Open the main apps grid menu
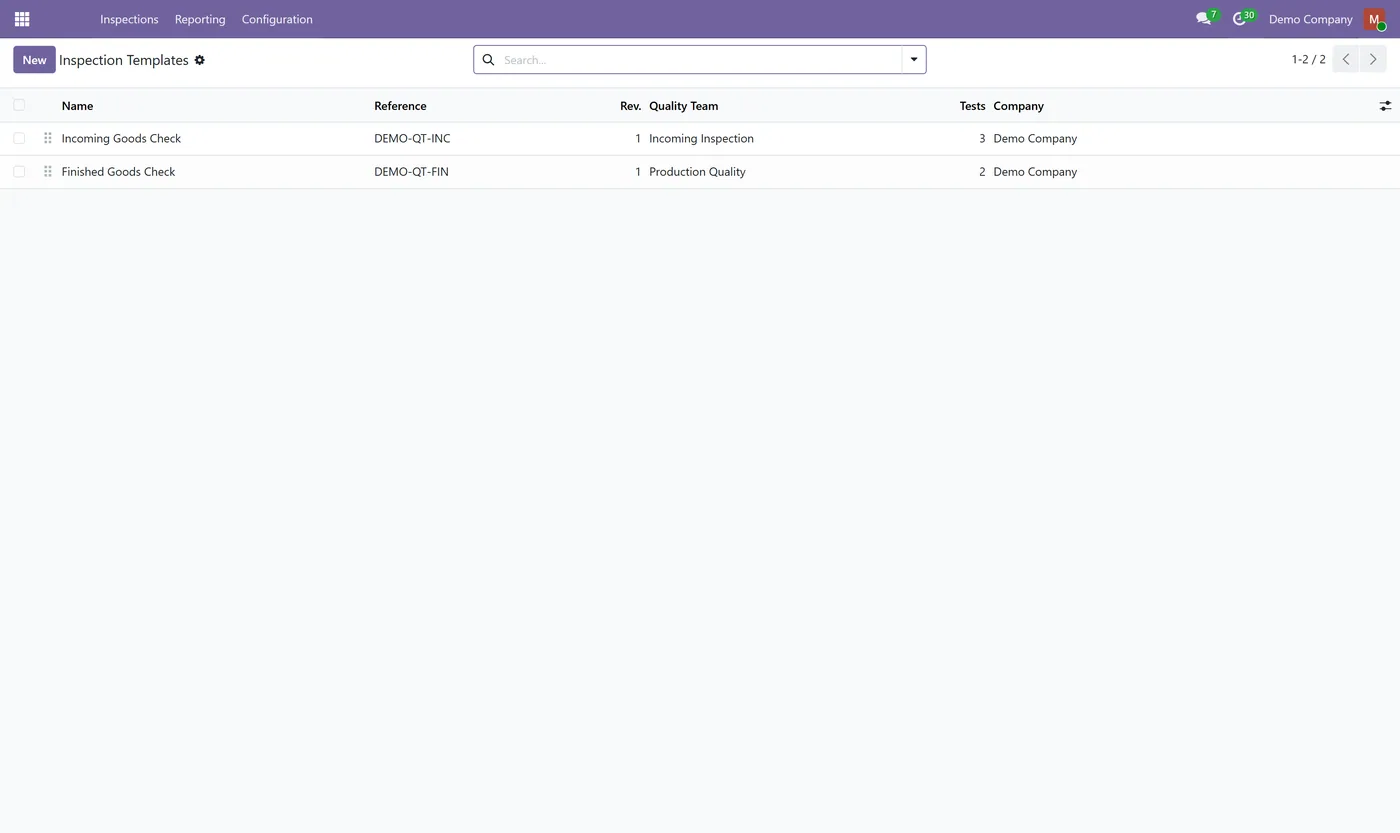Viewport: 1400px width, 833px height. [x=22, y=19]
